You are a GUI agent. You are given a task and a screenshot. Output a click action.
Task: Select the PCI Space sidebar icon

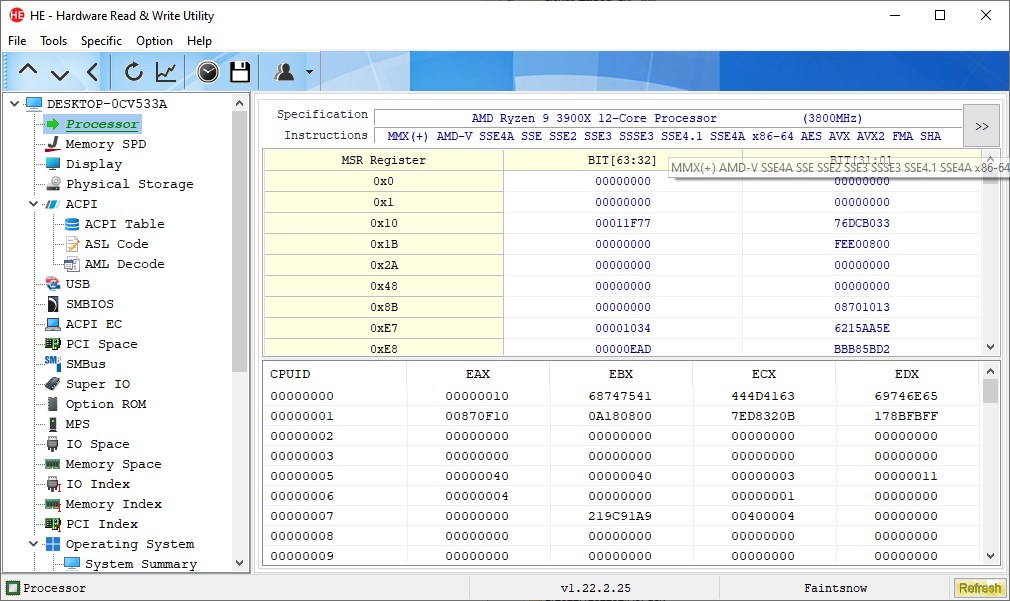click(x=51, y=343)
